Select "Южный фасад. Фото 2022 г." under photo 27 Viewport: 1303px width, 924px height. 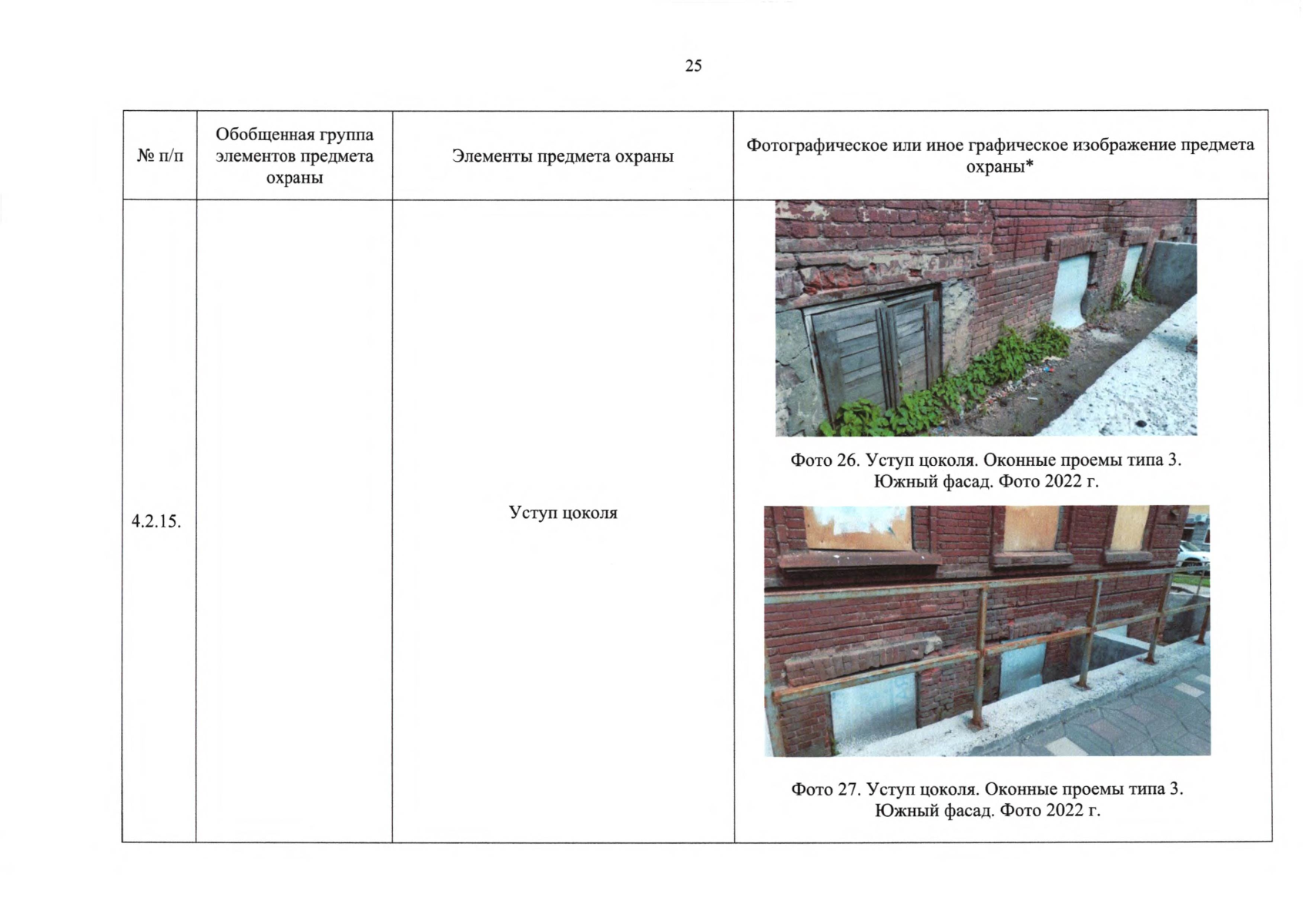[x=986, y=811]
